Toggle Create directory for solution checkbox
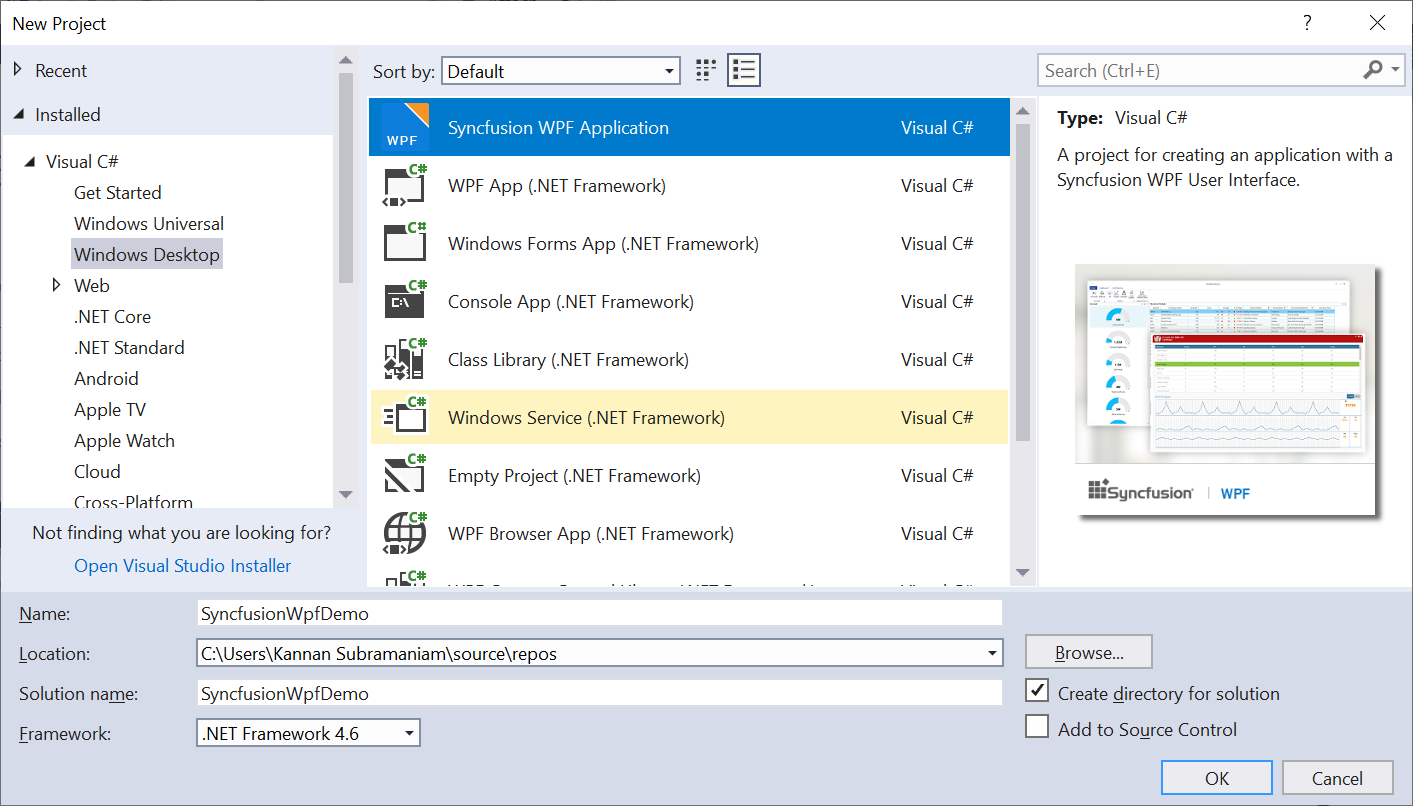The image size is (1413, 806). 1037,692
